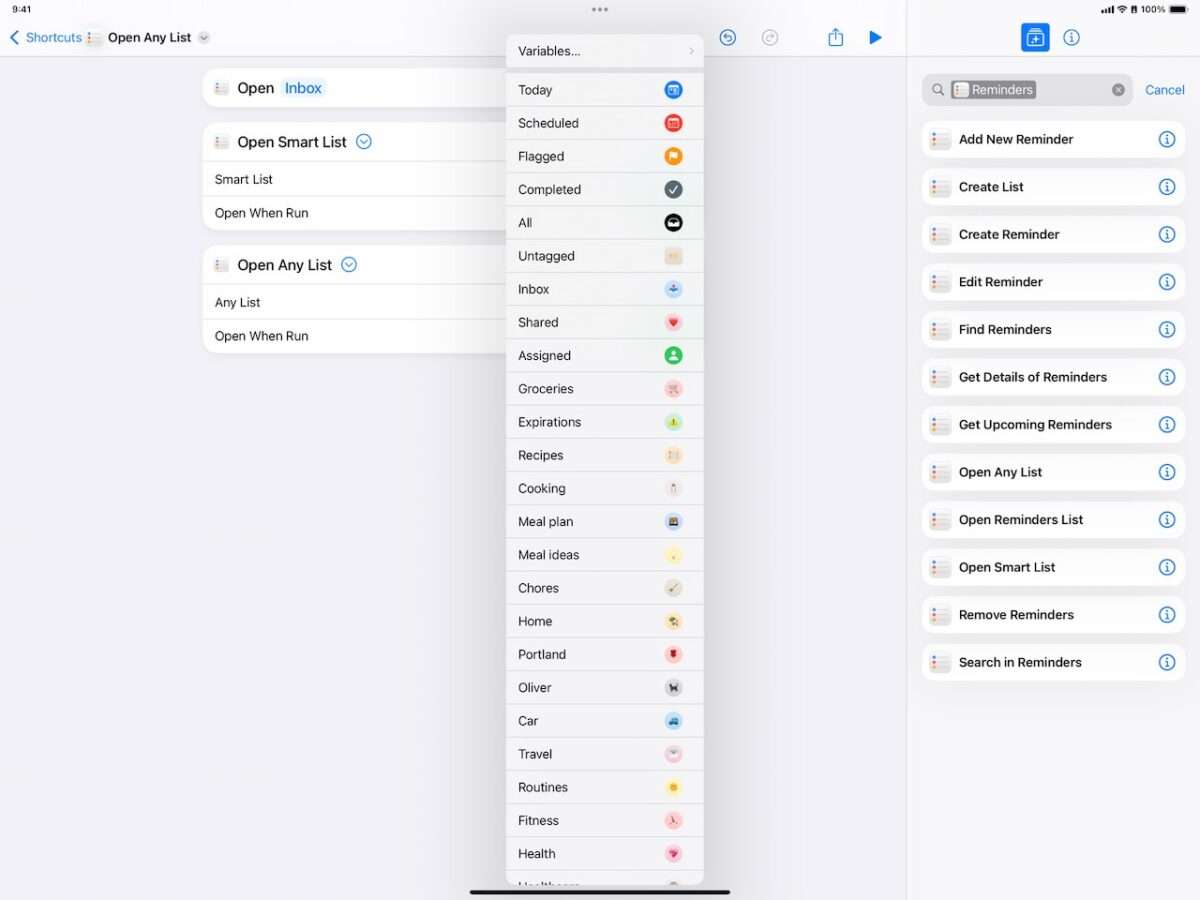Viewport: 1200px width, 900px height.
Task: Click the Meal plan icon
Action: tap(674, 521)
